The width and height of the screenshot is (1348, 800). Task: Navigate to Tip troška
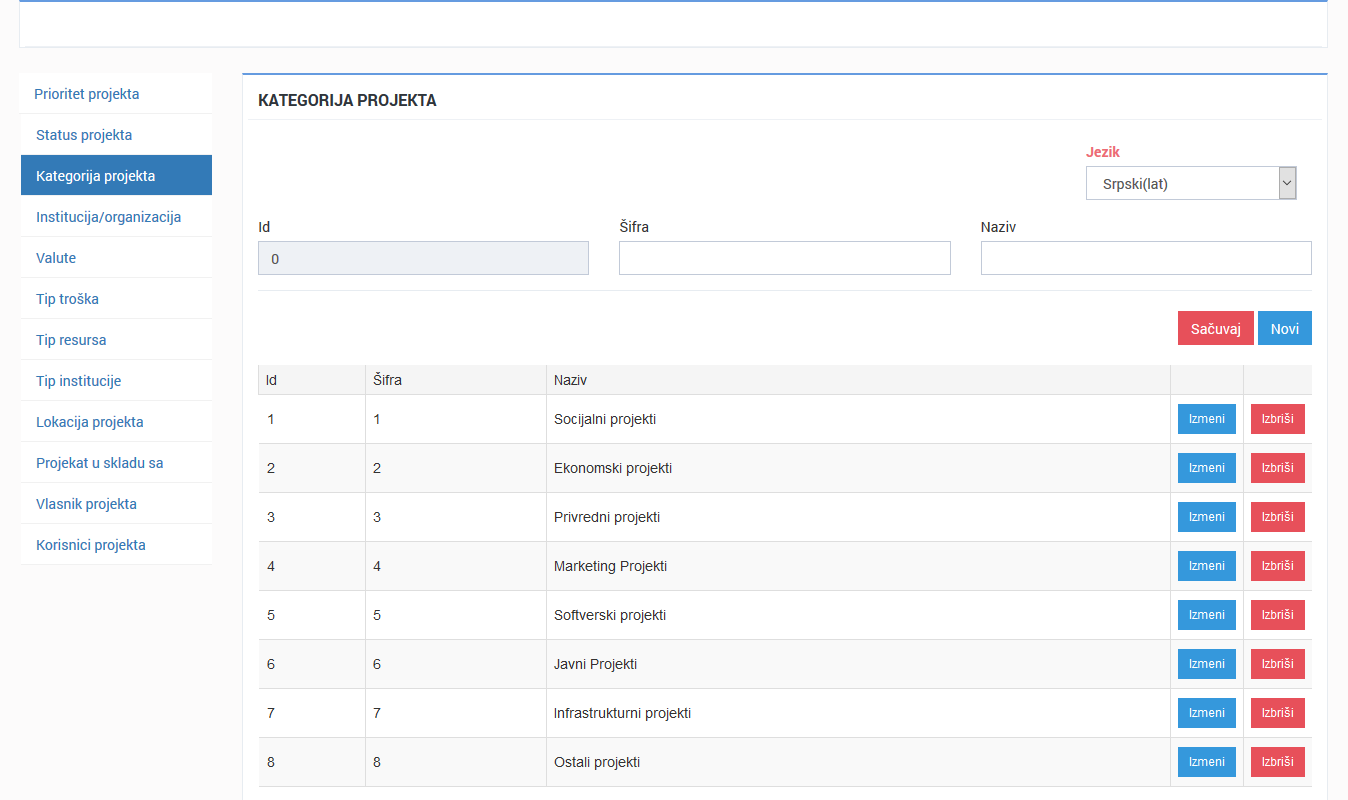67,299
